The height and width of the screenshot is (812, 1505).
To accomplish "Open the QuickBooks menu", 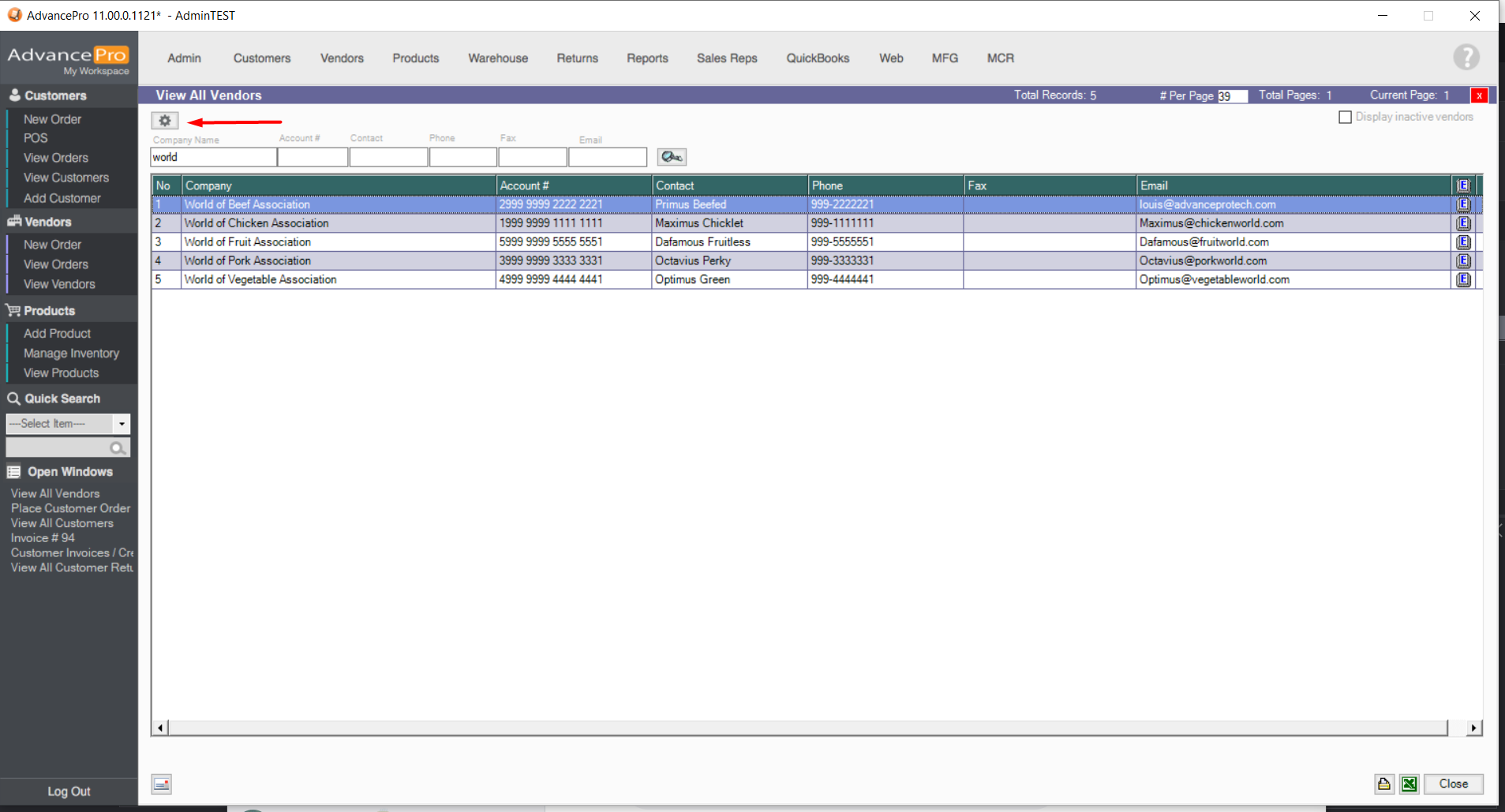I will (818, 58).
